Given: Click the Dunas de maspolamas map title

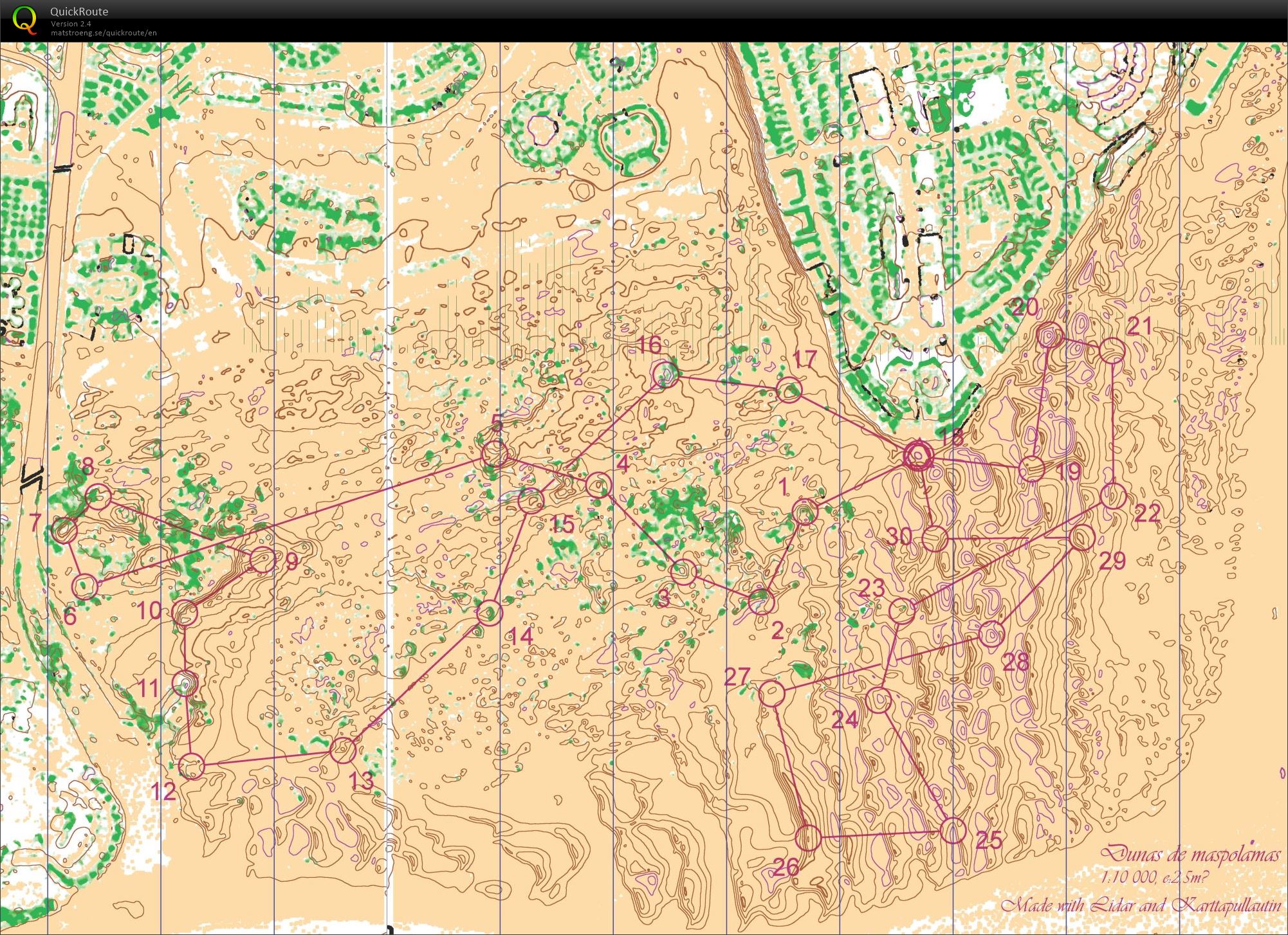Looking at the screenshot, I should tap(1190, 854).
